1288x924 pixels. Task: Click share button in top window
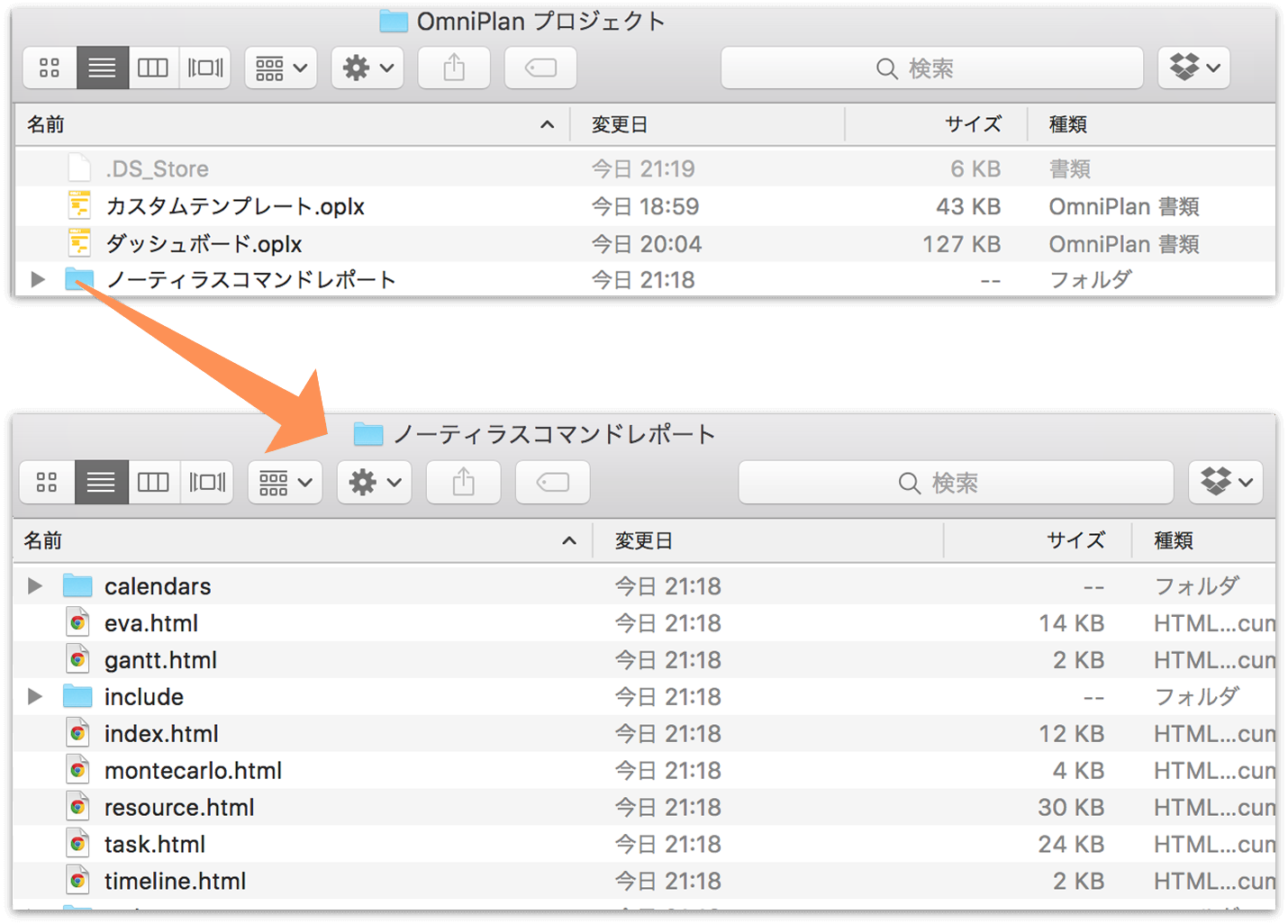click(454, 68)
